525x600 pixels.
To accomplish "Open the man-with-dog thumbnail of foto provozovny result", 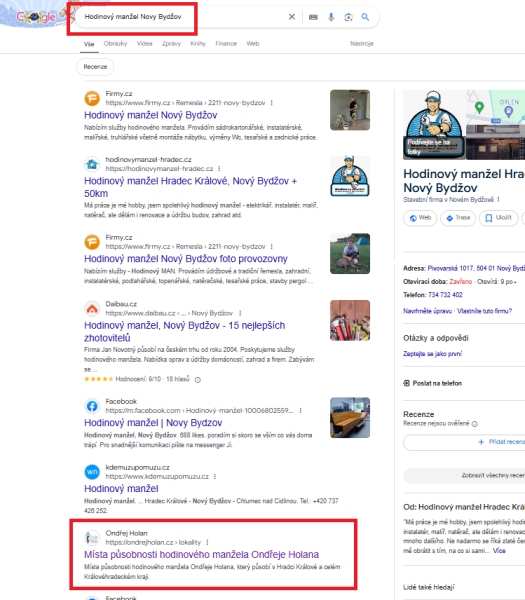I will [x=350, y=254].
